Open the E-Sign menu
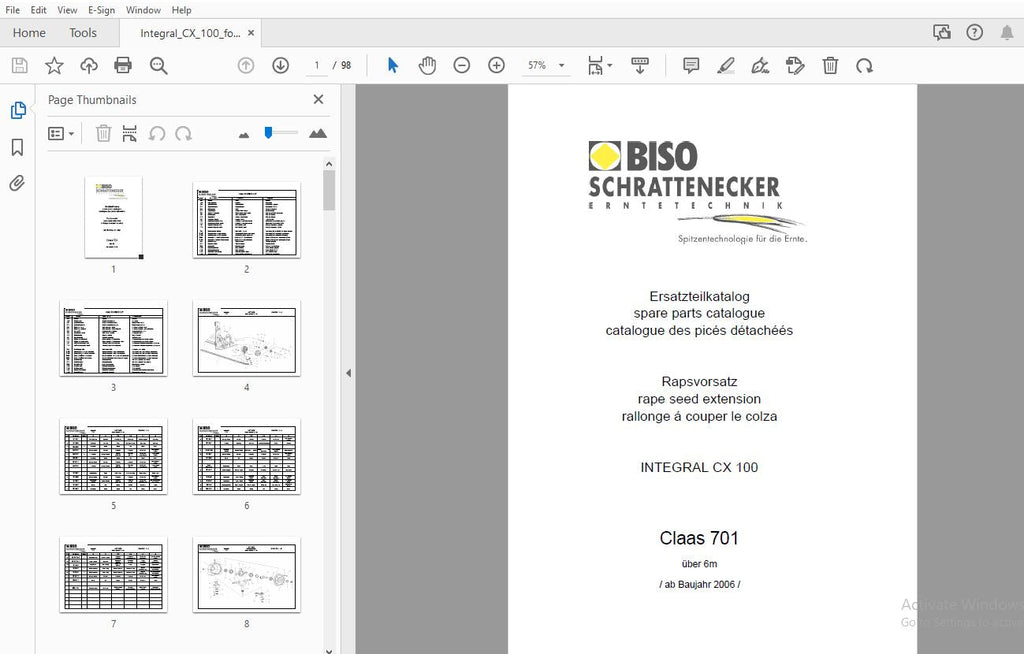Screen dimensions: 1024x654 [101, 10]
